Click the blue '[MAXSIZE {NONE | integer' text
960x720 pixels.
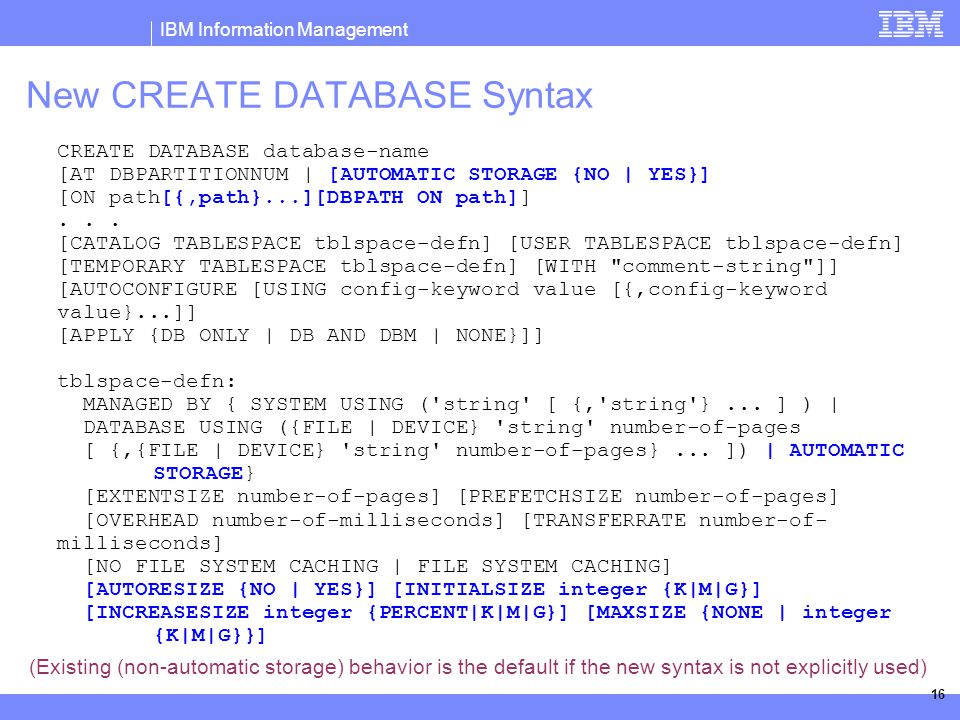pyautogui.click(x=738, y=613)
